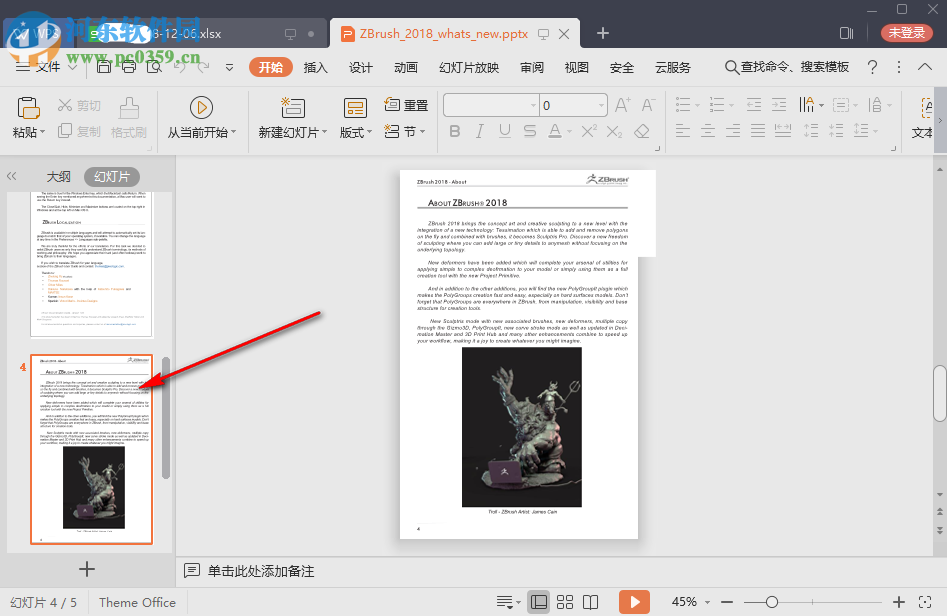Screen dimensions: 947x616
Task: Click the Format Painter brush icon
Action: pos(129,108)
